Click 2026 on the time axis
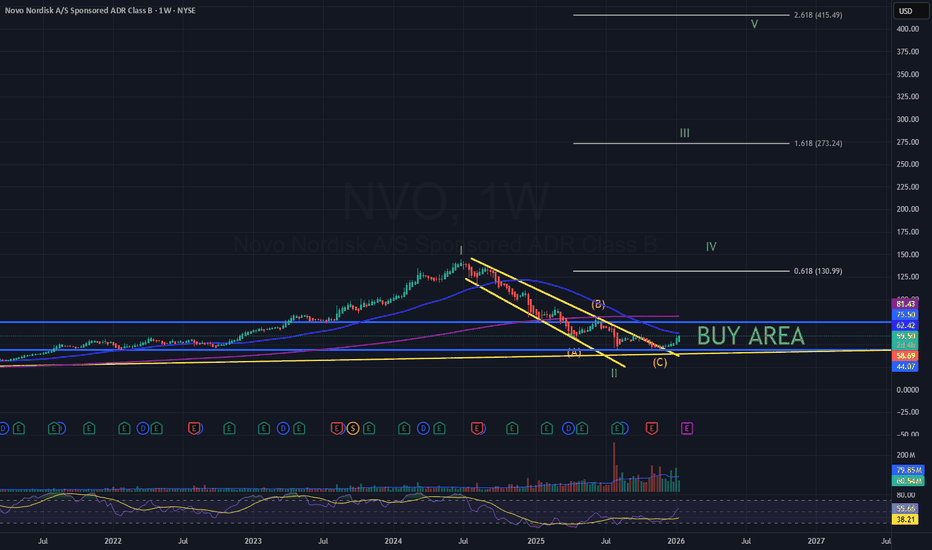 point(676,541)
